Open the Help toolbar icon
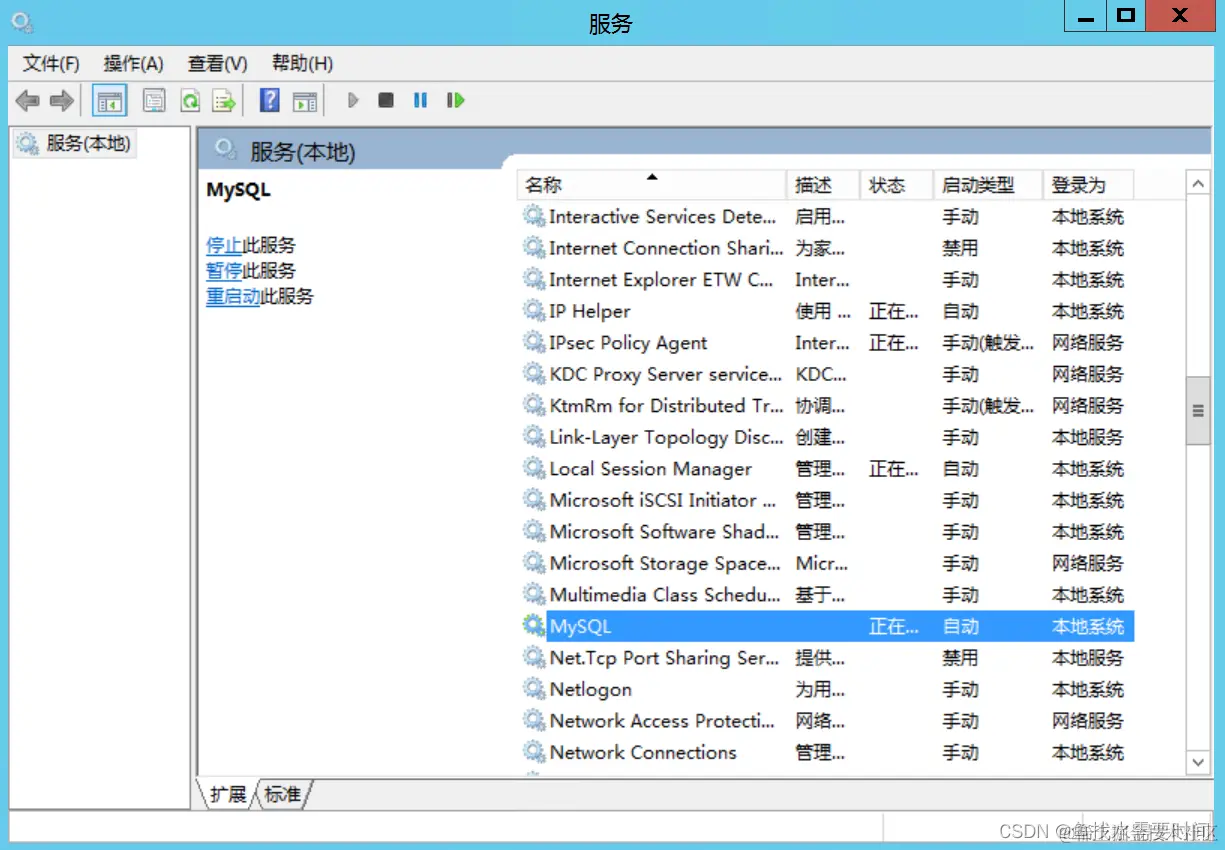This screenshot has width=1225, height=850. 269,100
